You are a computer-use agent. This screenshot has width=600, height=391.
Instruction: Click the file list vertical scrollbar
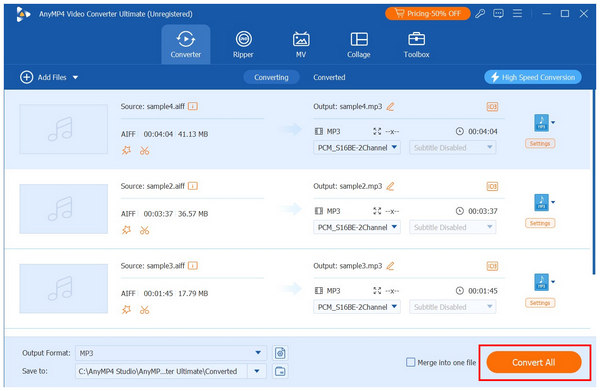[x=594, y=182]
